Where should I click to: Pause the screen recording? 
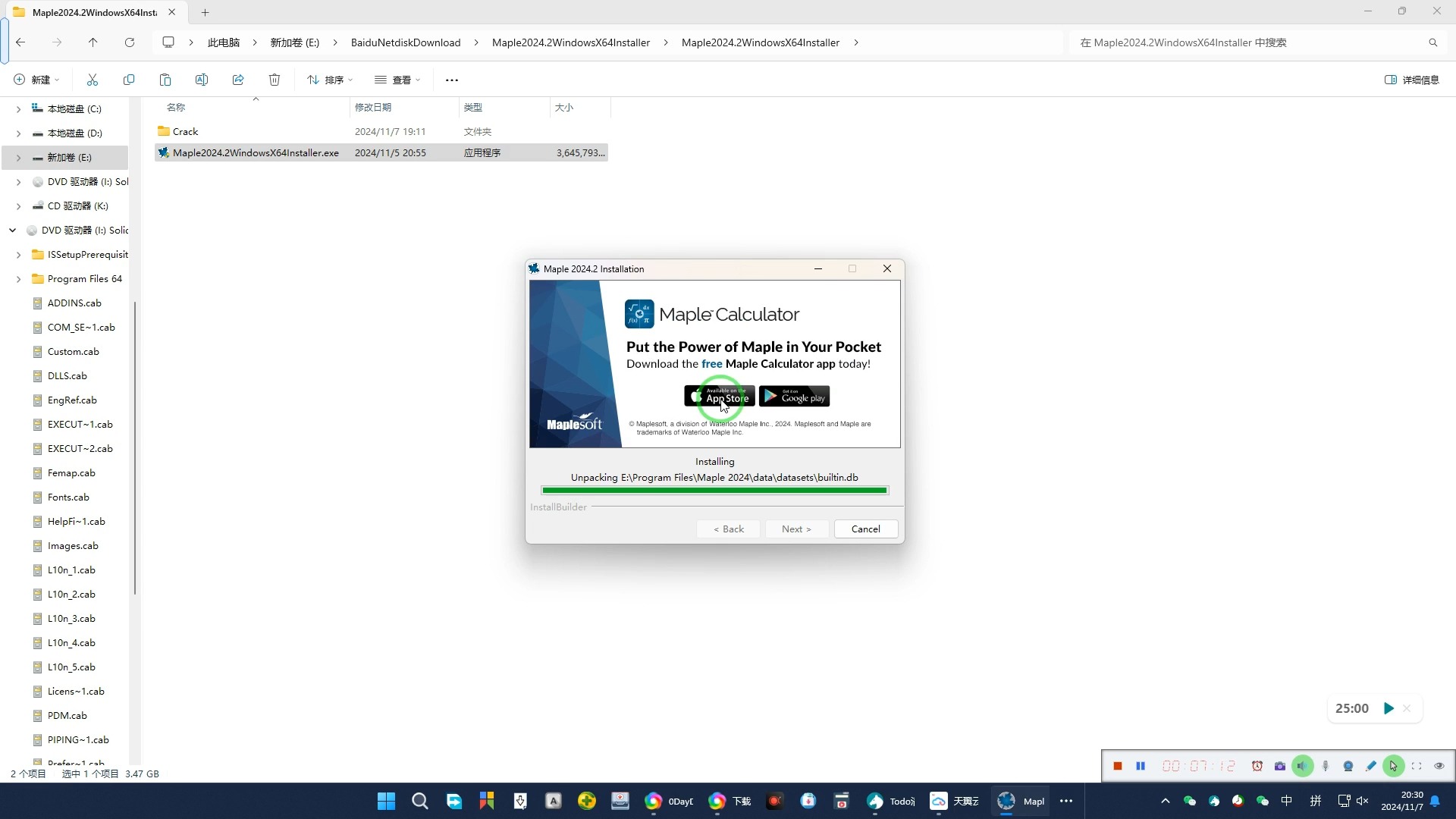1140,766
